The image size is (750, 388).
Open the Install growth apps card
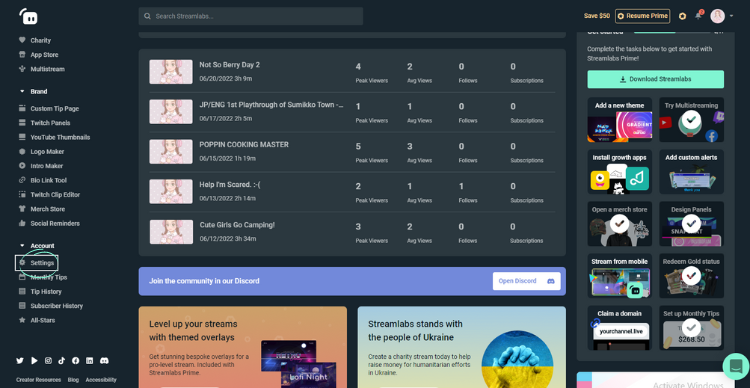[619, 172]
